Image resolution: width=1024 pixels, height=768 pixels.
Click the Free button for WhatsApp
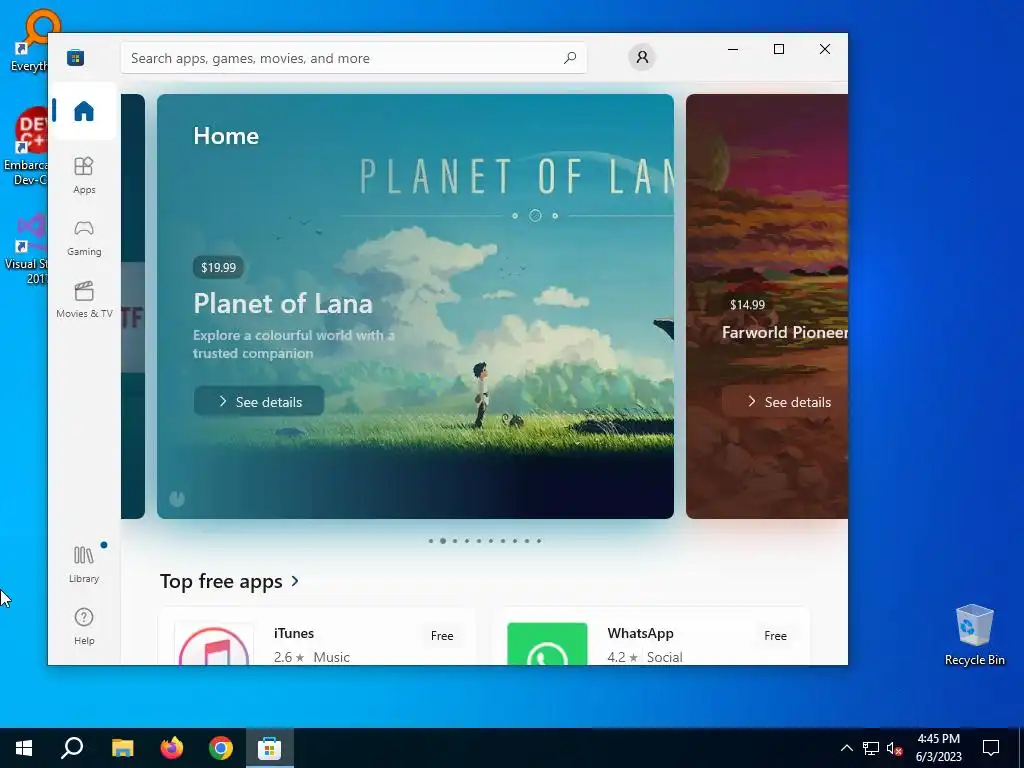(x=775, y=635)
